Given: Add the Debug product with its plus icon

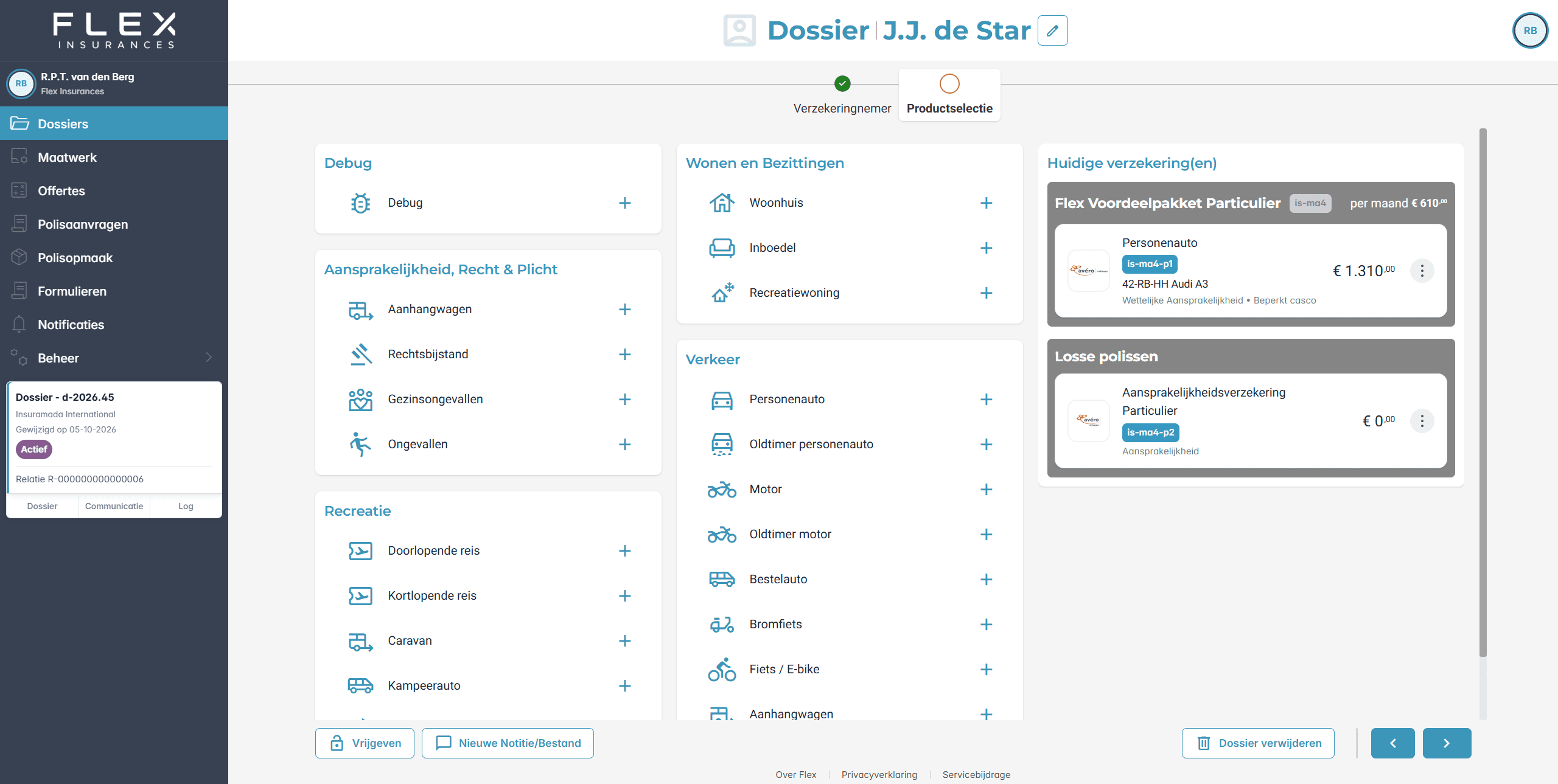Looking at the screenshot, I should (624, 203).
